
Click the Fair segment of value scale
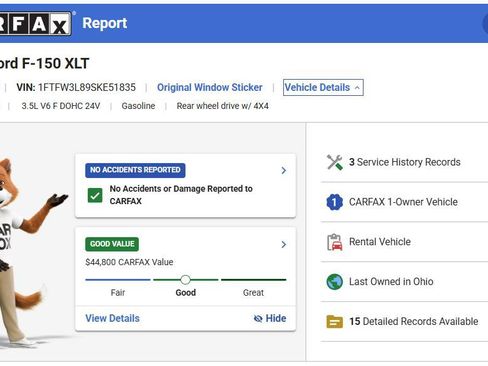(x=118, y=280)
